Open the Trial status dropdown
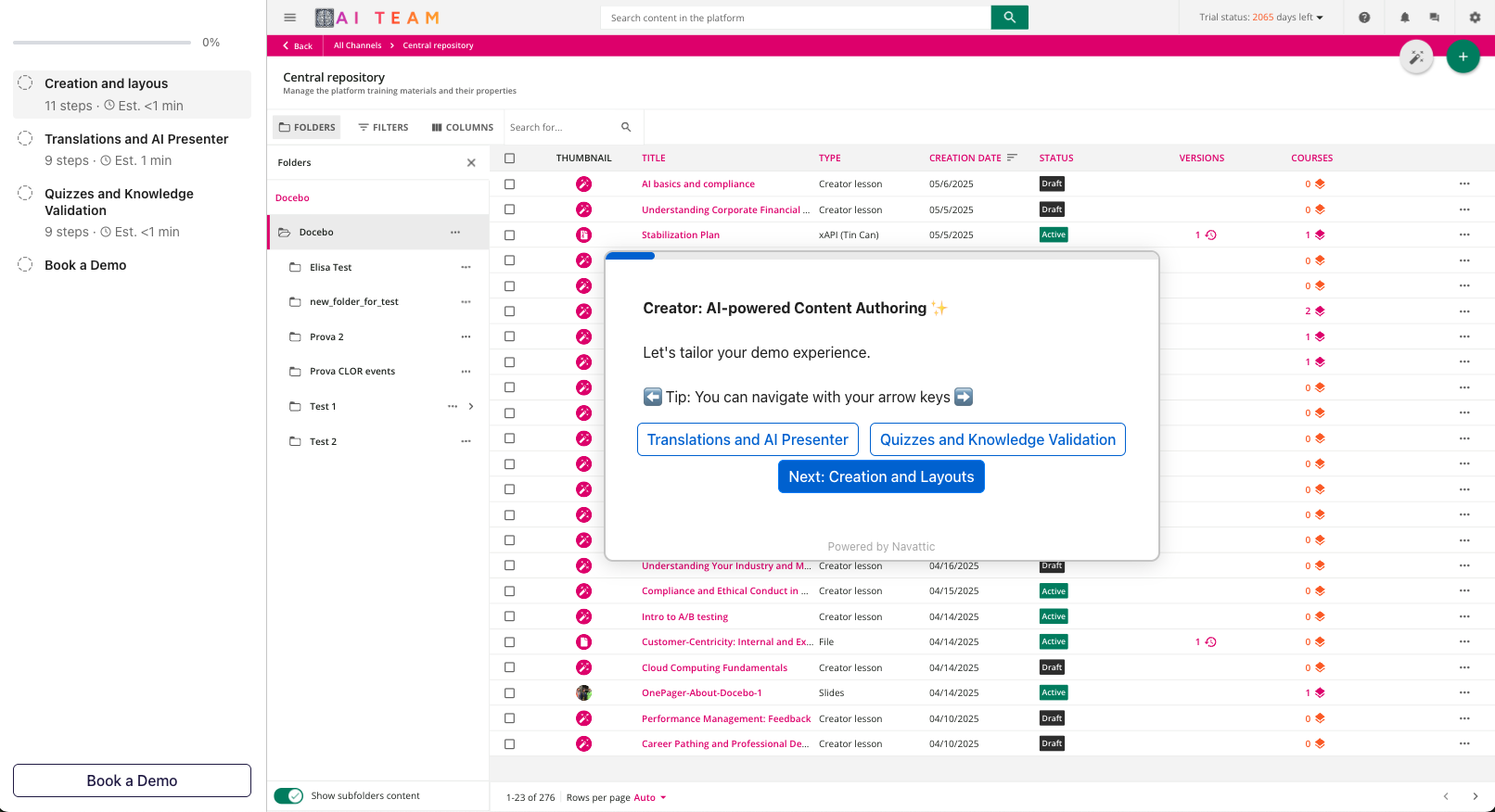1495x812 pixels. 1260,18
